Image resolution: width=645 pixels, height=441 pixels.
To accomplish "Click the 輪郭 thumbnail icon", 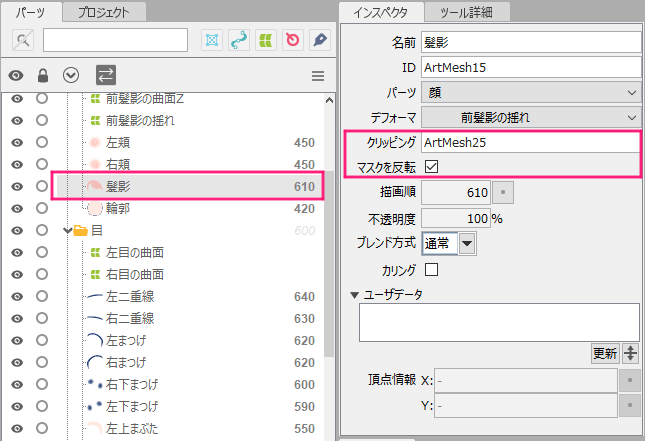I will click(95, 209).
